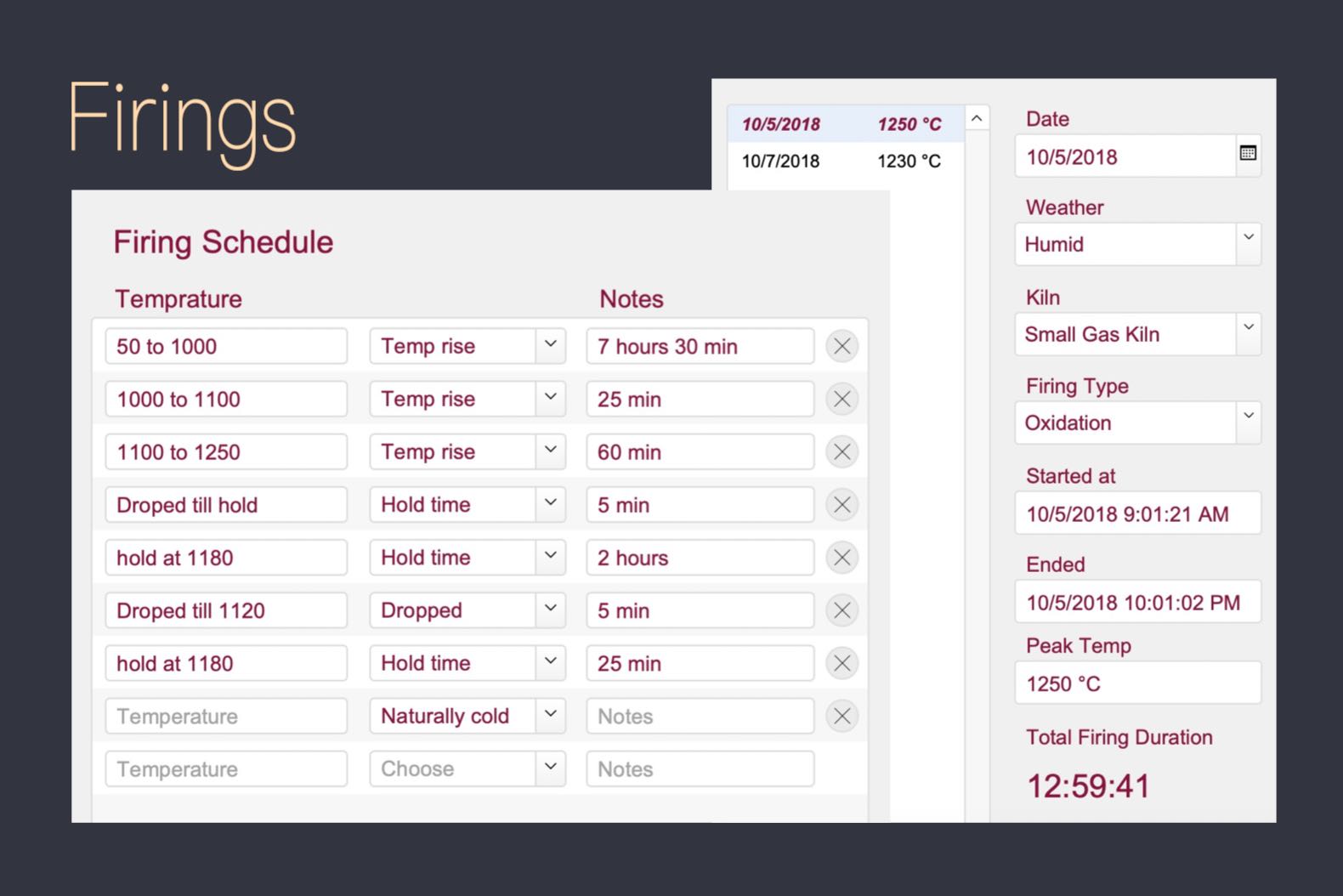Delete the 'Droped till 1120' row
The height and width of the screenshot is (896, 1343).
tap(841, 610)
